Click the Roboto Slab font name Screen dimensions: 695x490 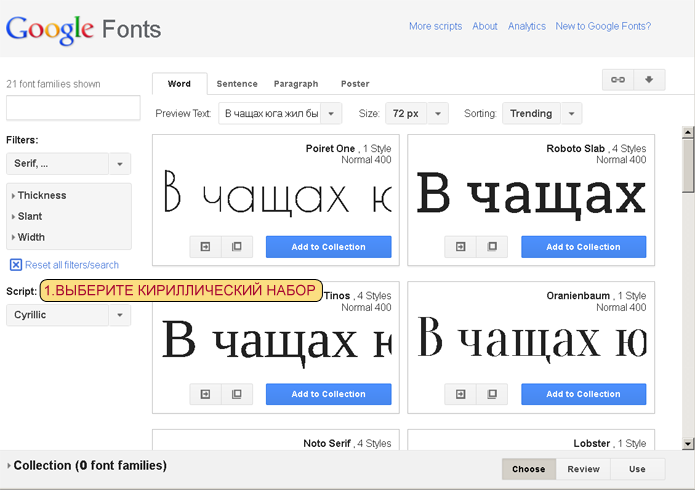click(575, 149)
